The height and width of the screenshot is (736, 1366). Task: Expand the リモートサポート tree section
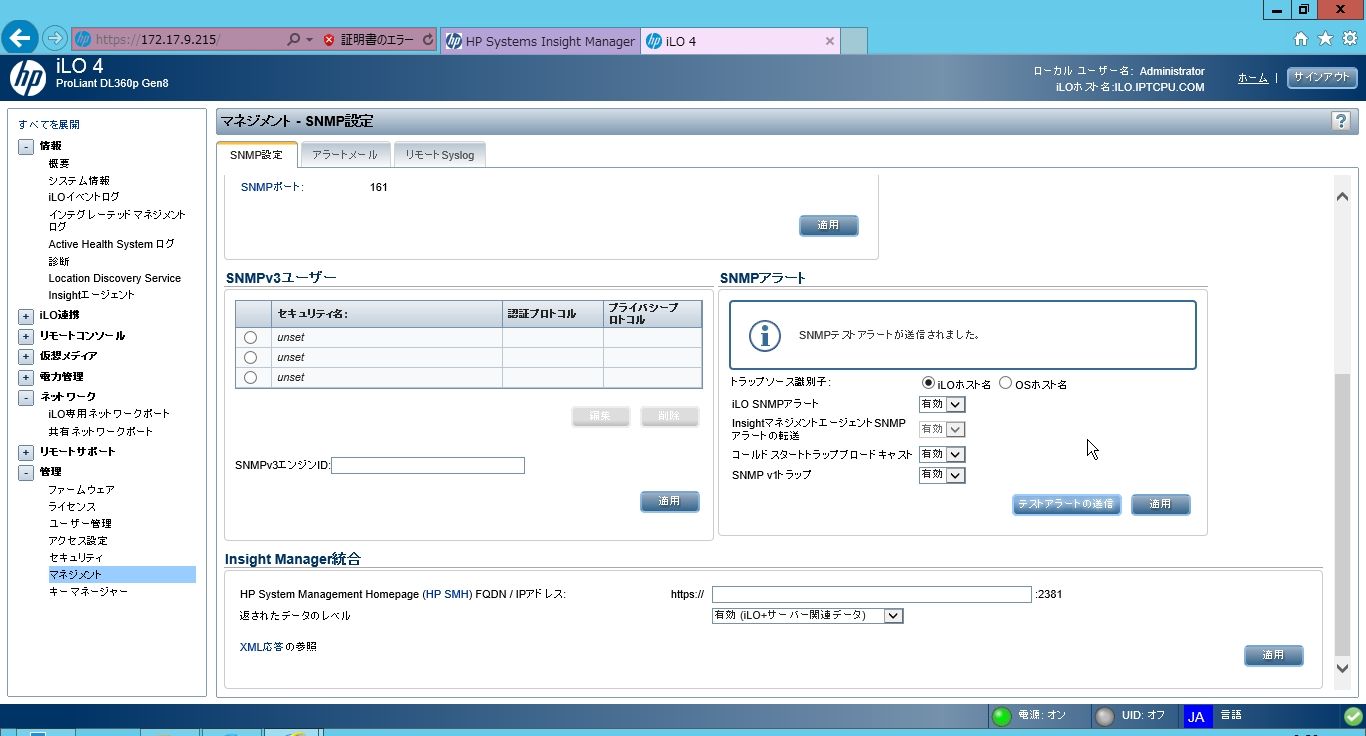26,452
